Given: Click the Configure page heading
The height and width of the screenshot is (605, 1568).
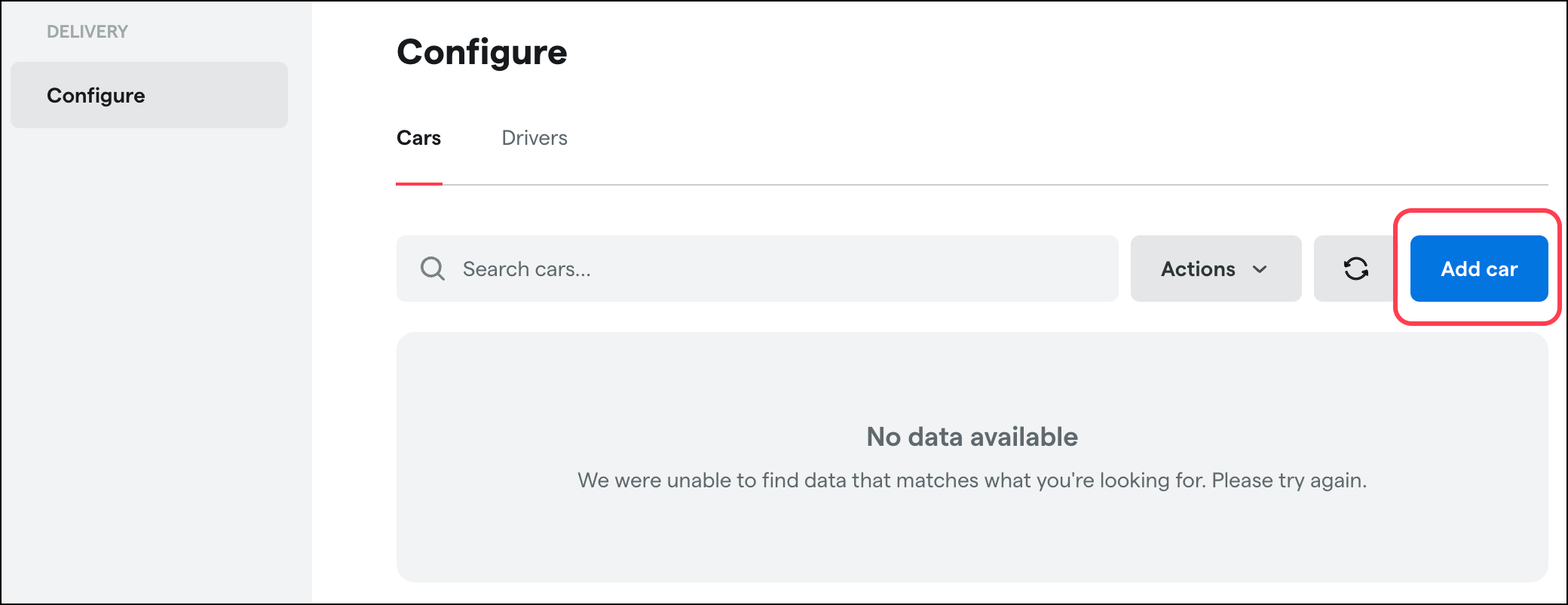Looking at the screenshot, I should tap(482, 53).
